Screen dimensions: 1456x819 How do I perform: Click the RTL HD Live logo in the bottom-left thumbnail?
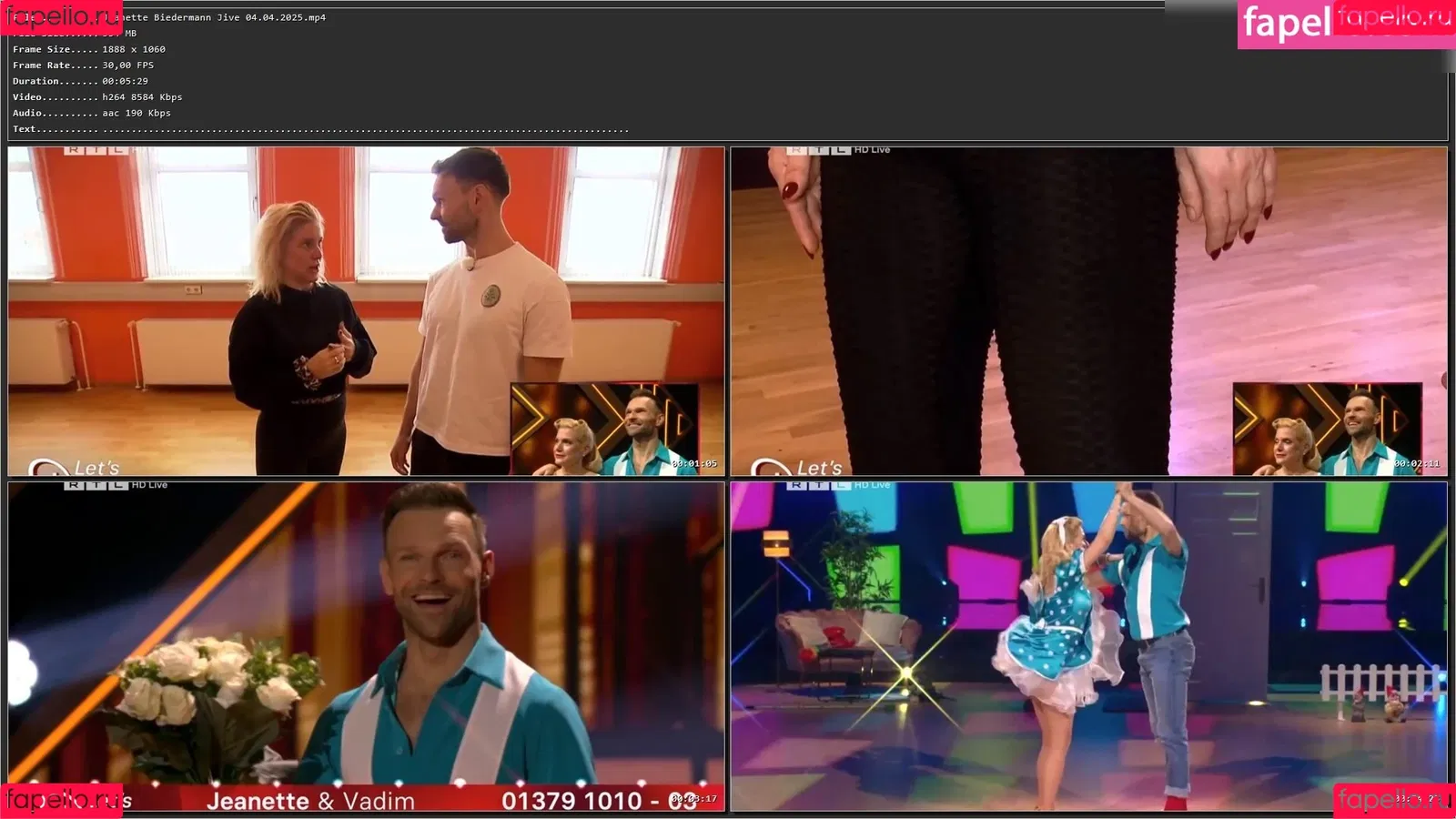pyautogui.click(x=116, y=485)
